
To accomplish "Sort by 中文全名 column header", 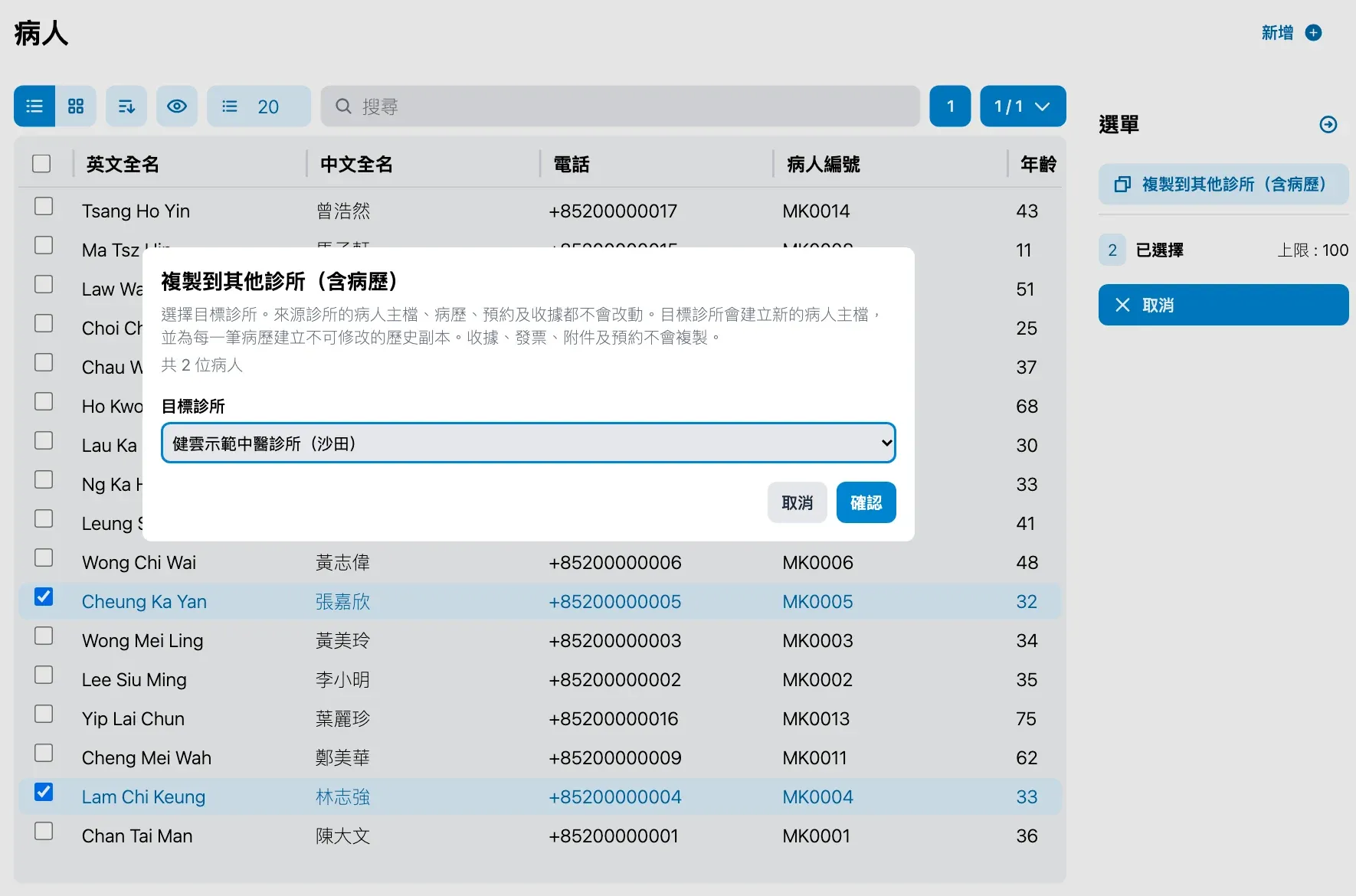I will (x=356, y=164).
